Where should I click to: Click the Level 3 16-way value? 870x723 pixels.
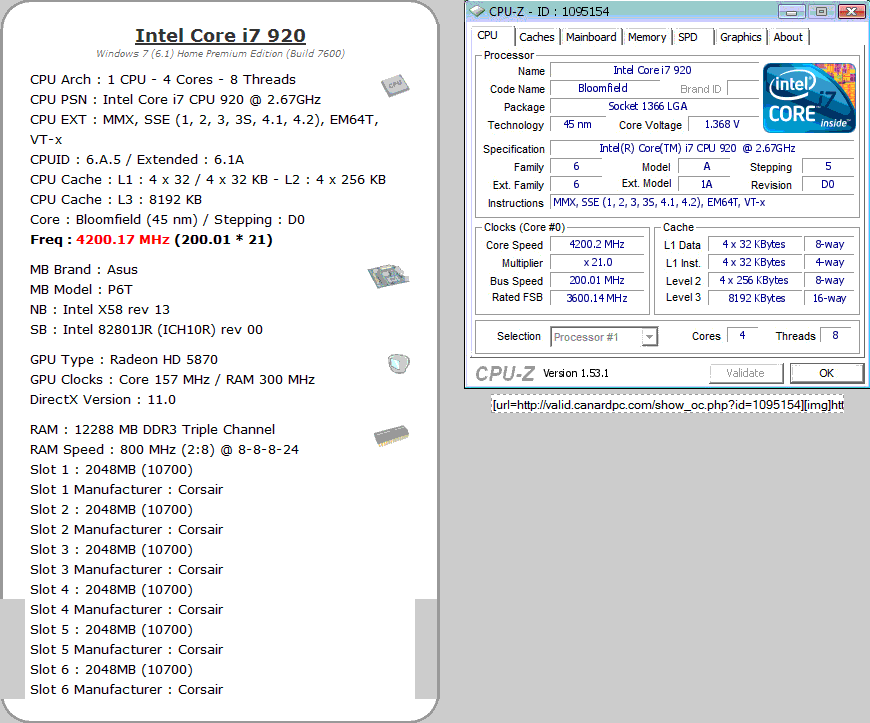(x=829, y=298)
